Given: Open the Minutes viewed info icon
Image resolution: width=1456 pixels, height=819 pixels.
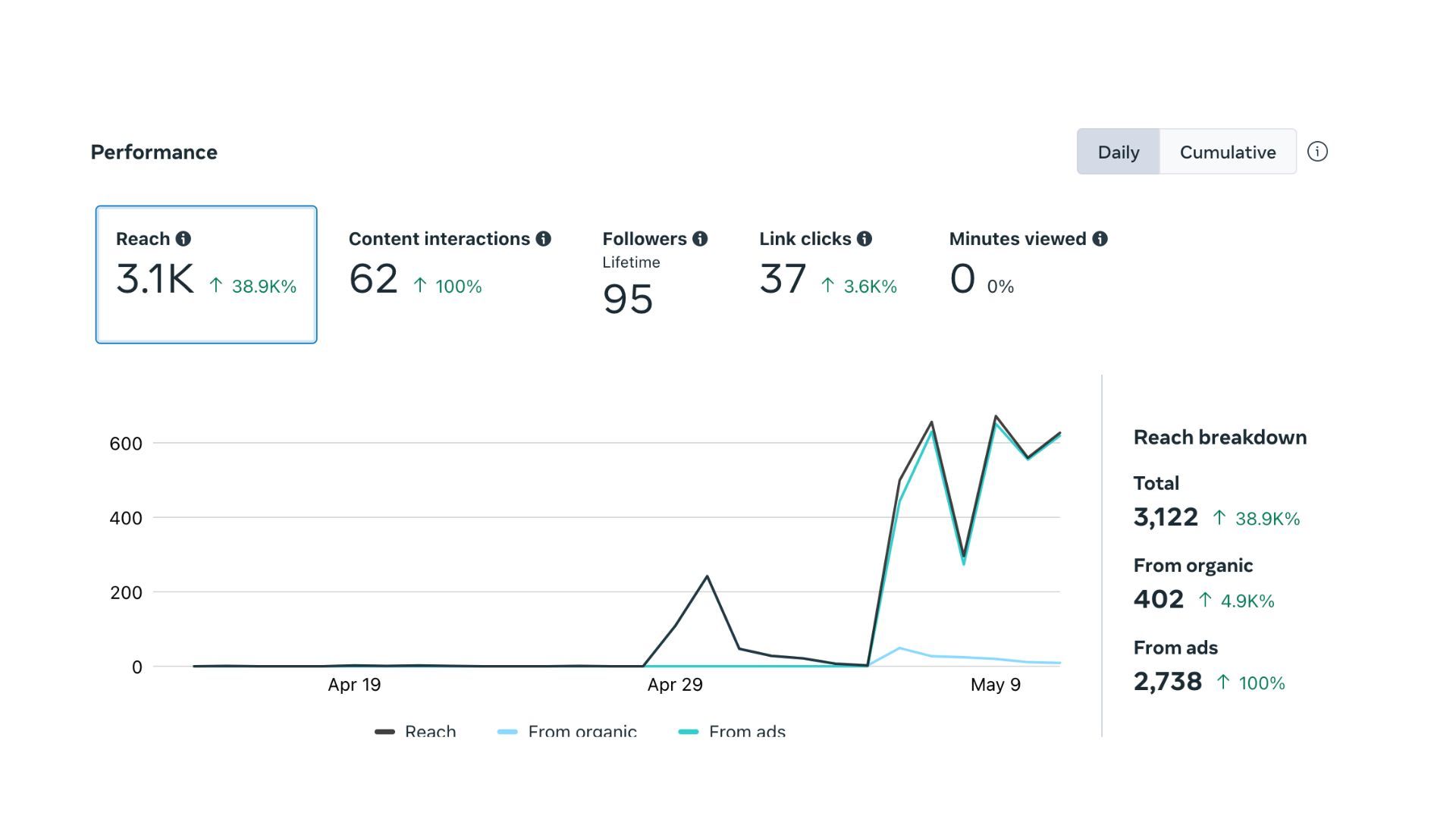Looking at the screenshot, I should point(1100,239).
